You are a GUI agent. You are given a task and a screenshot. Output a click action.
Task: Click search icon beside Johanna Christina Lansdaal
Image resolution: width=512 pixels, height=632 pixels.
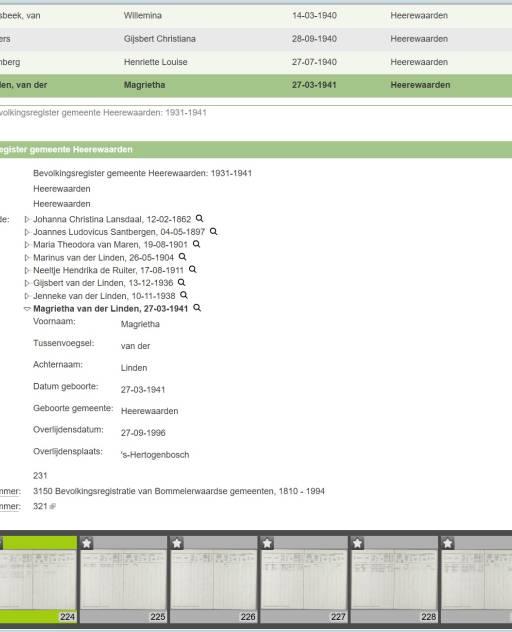click(x=199, y=218)
